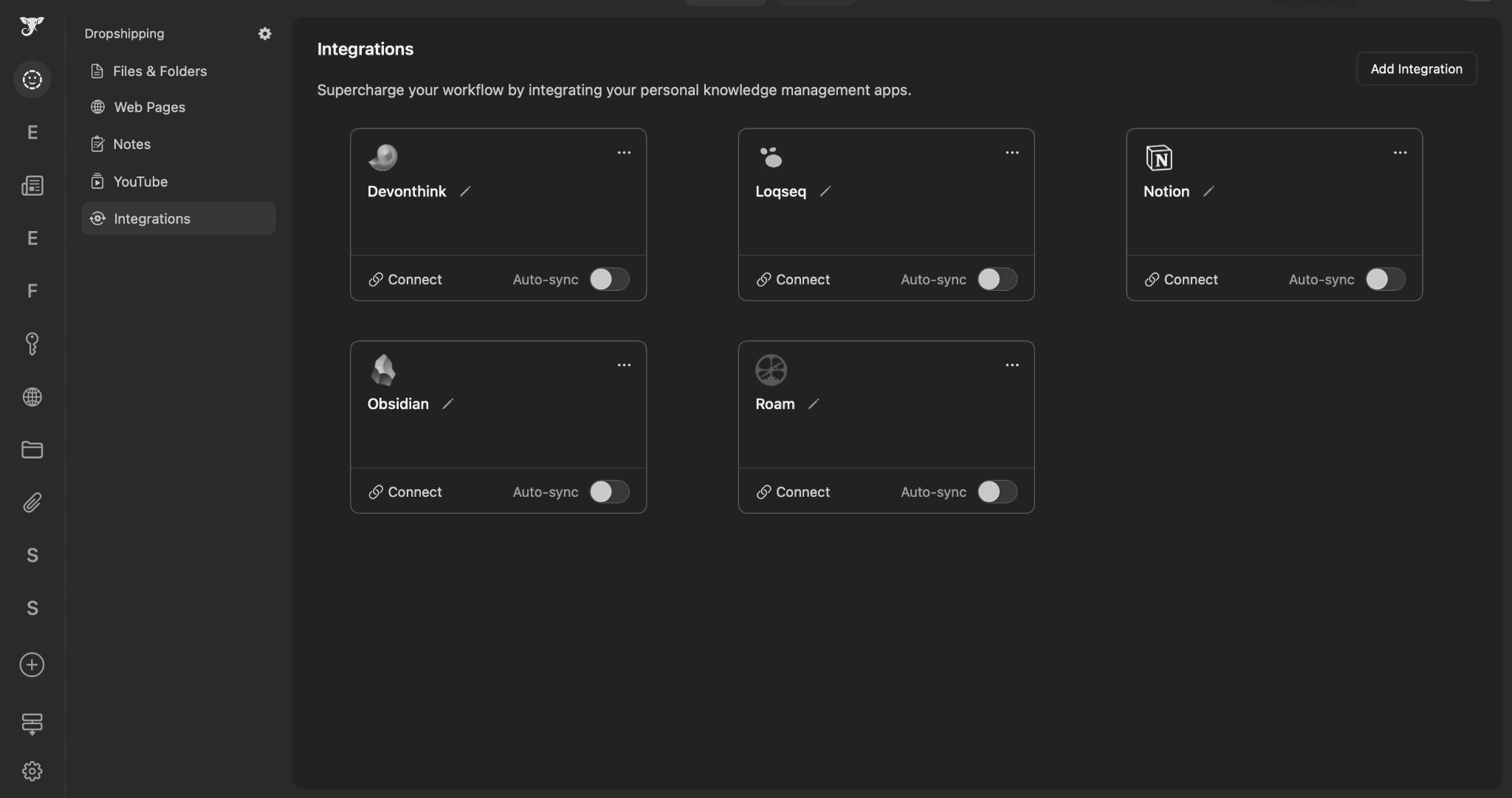
Task: Open the paperclip attachments icon
Action: [x=32, y=503]
